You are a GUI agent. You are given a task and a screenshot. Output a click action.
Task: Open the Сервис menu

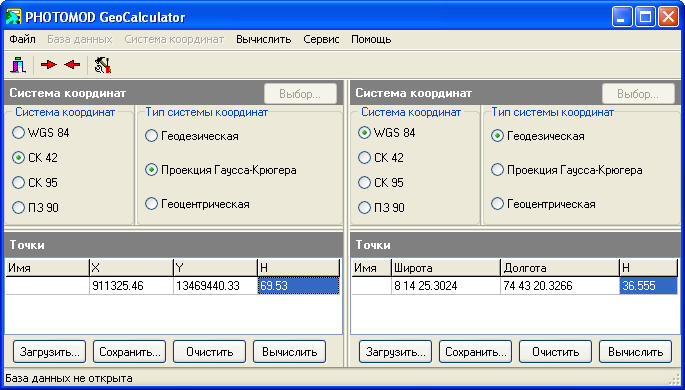pyautogui.click(x=321, y=39)
